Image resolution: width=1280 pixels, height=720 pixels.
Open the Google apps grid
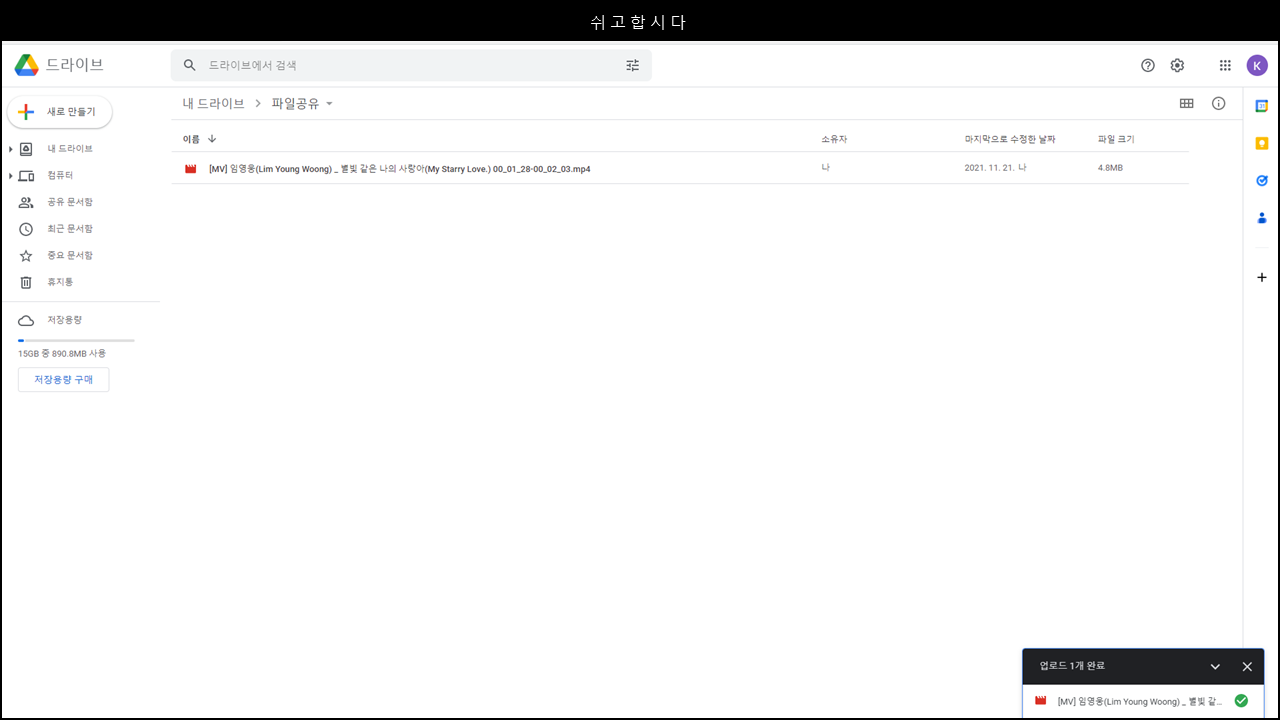(x=1225, y=65)
